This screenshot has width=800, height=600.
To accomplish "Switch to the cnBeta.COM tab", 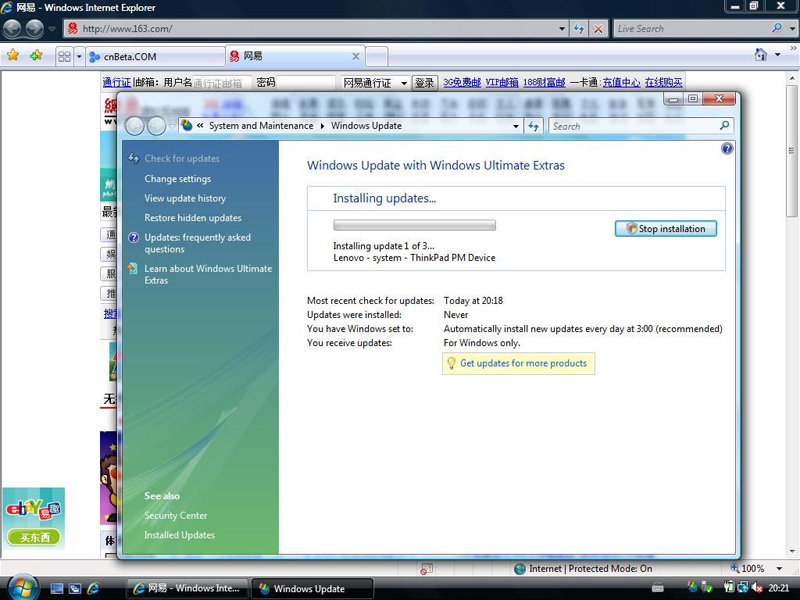I will [x=155, y=57].
